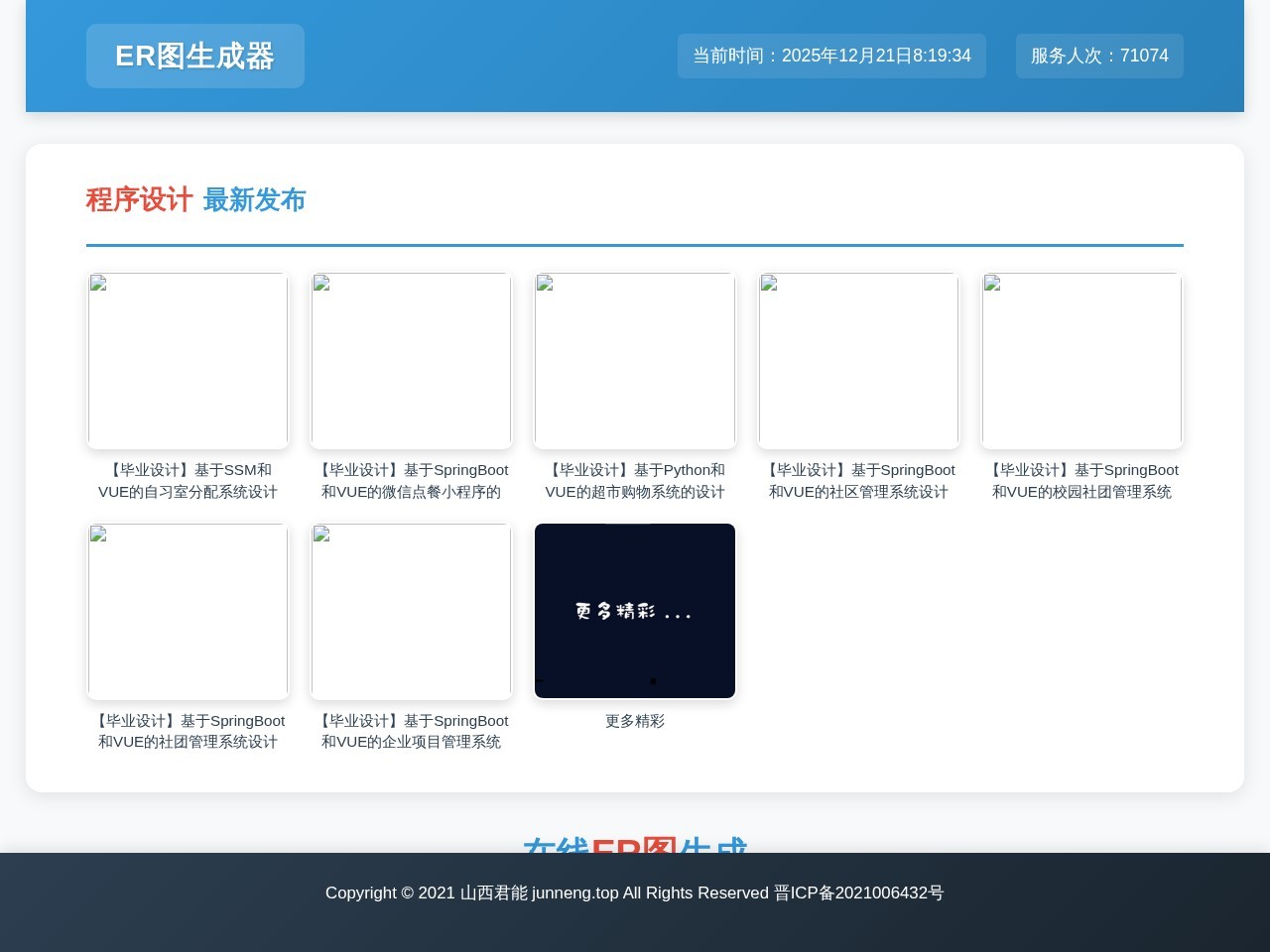Viewport: 1270px width, 952px height.
Task: Click the 程序设计 section heading
Action: [x=138, y=200]
